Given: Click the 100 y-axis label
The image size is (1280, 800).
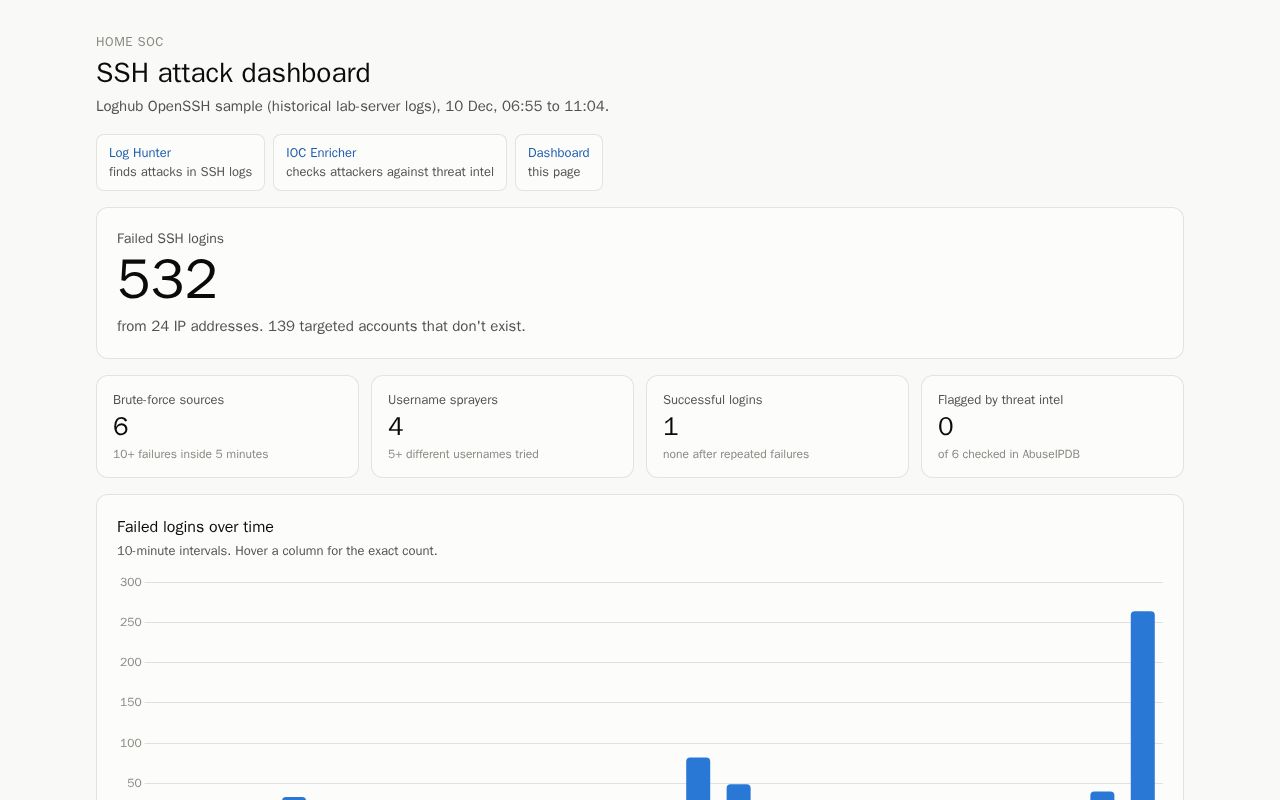Looking at the screenshot, I should click(131, 743).
